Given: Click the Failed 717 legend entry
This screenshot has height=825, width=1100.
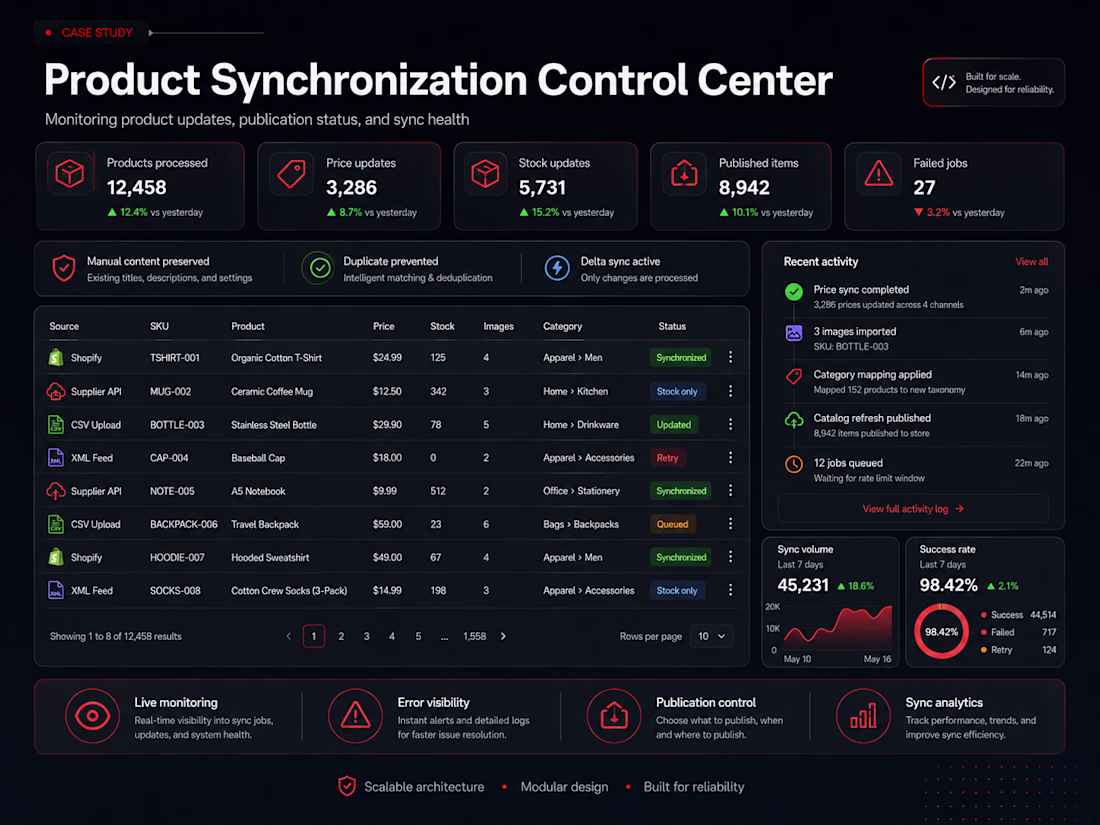Looking at the screenshot, I should [x=1018, y=632].
